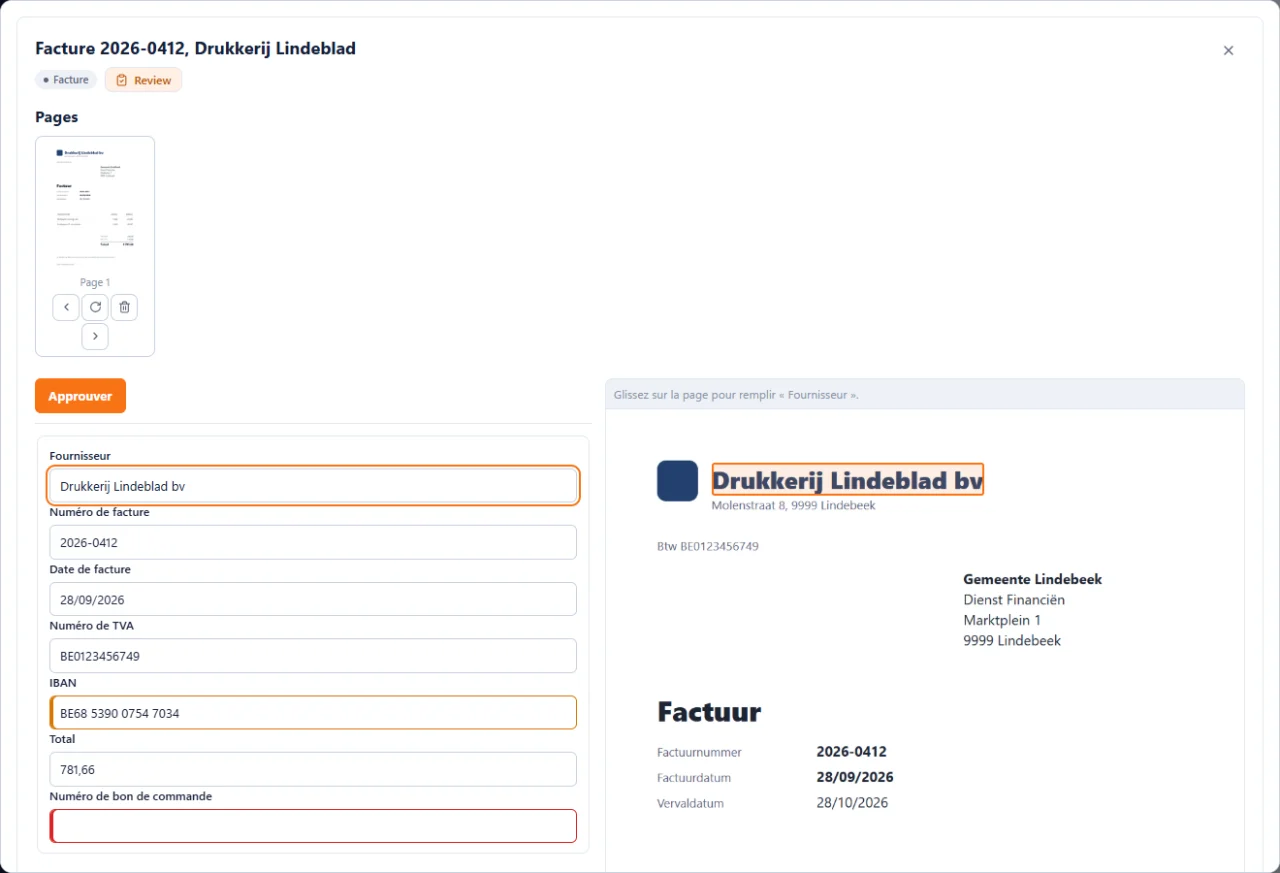The image size is (1280, 873).
Task: Click Factuurdatum value 28/09/2026 in the document
Action: (x=855, y=777)
